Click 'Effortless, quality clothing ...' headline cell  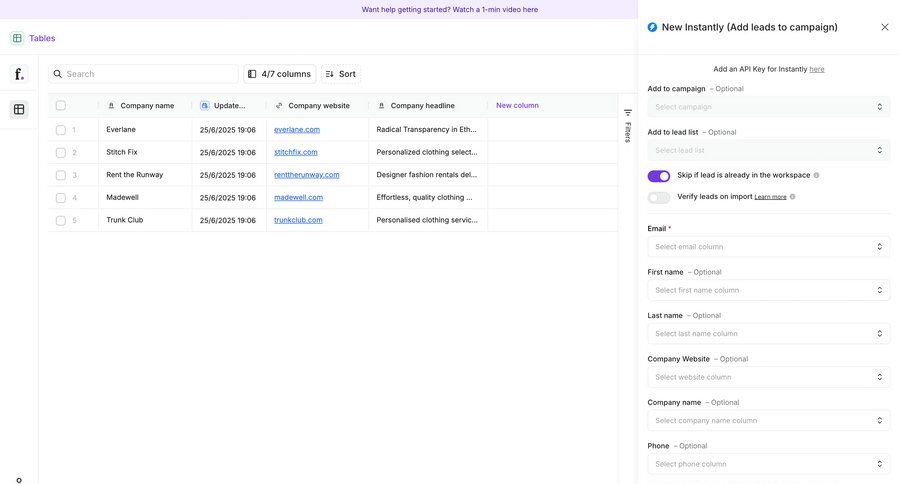coord(428,198)
